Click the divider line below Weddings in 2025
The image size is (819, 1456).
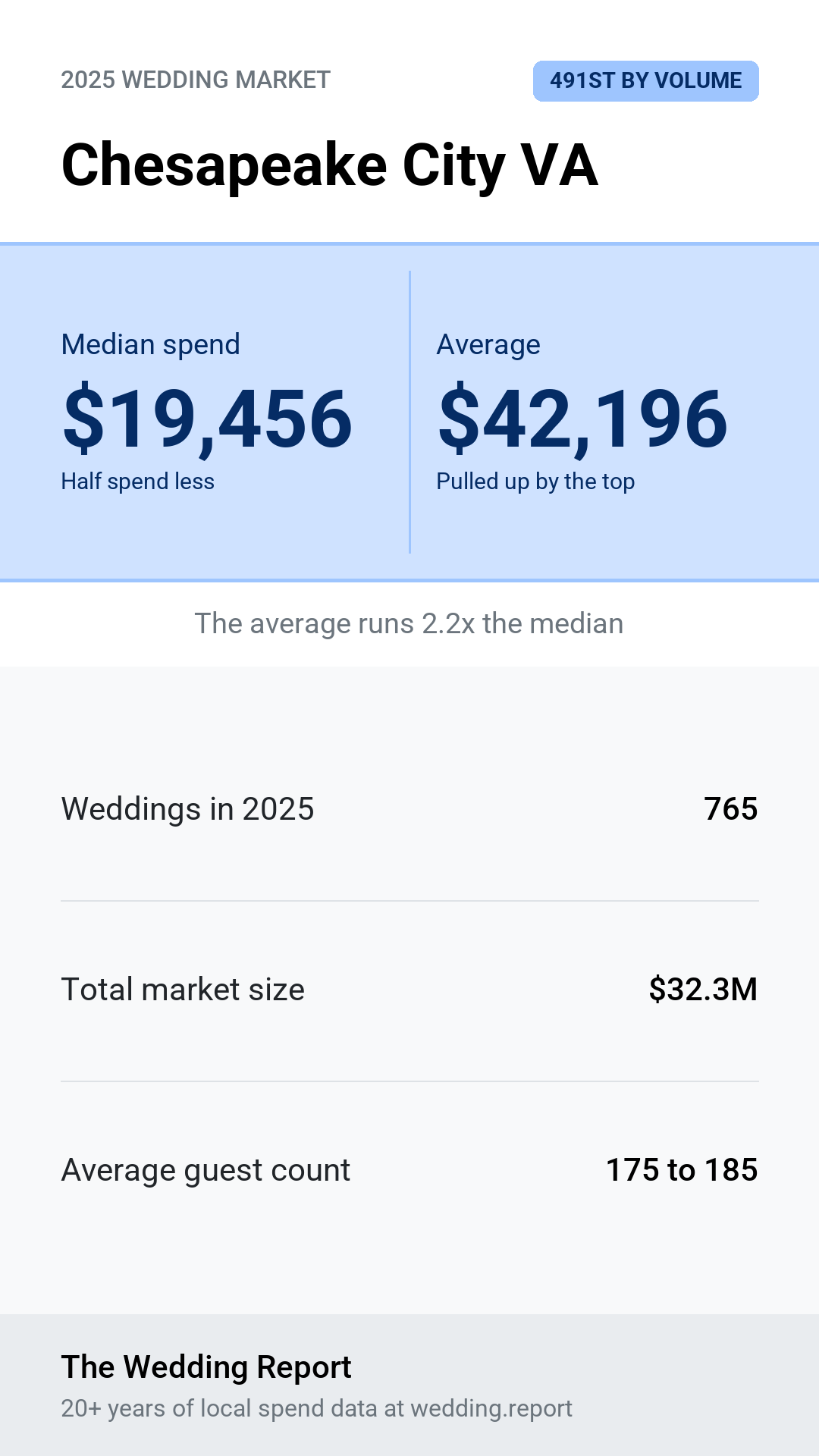[409, 901]
